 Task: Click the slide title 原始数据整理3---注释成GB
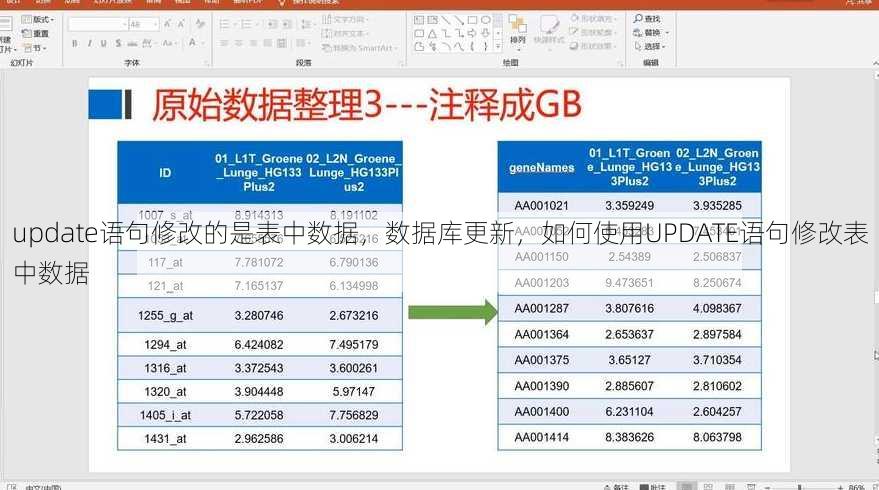tap(367, 105)
